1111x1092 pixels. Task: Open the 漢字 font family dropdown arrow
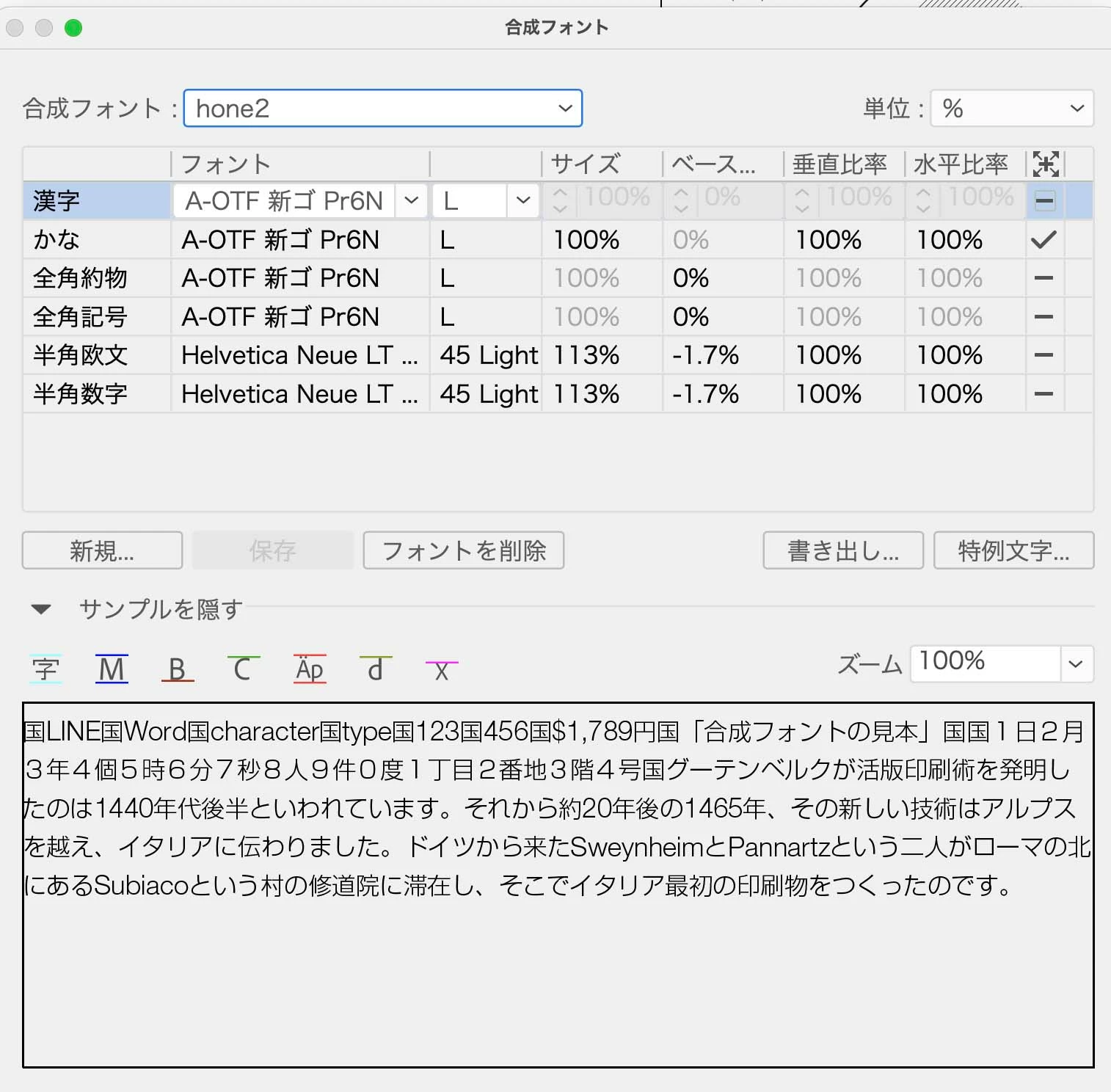[411, 200]
